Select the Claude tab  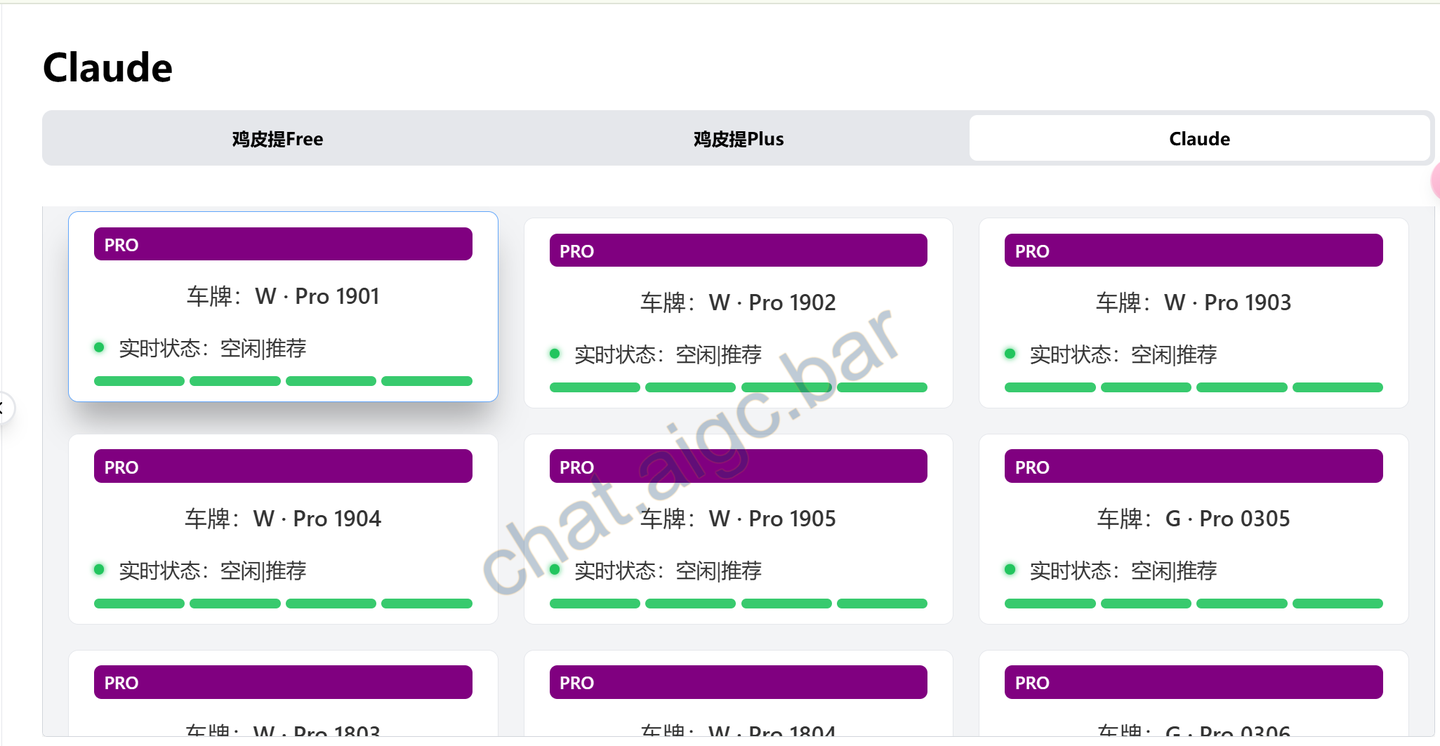[x=1199, y=138]
